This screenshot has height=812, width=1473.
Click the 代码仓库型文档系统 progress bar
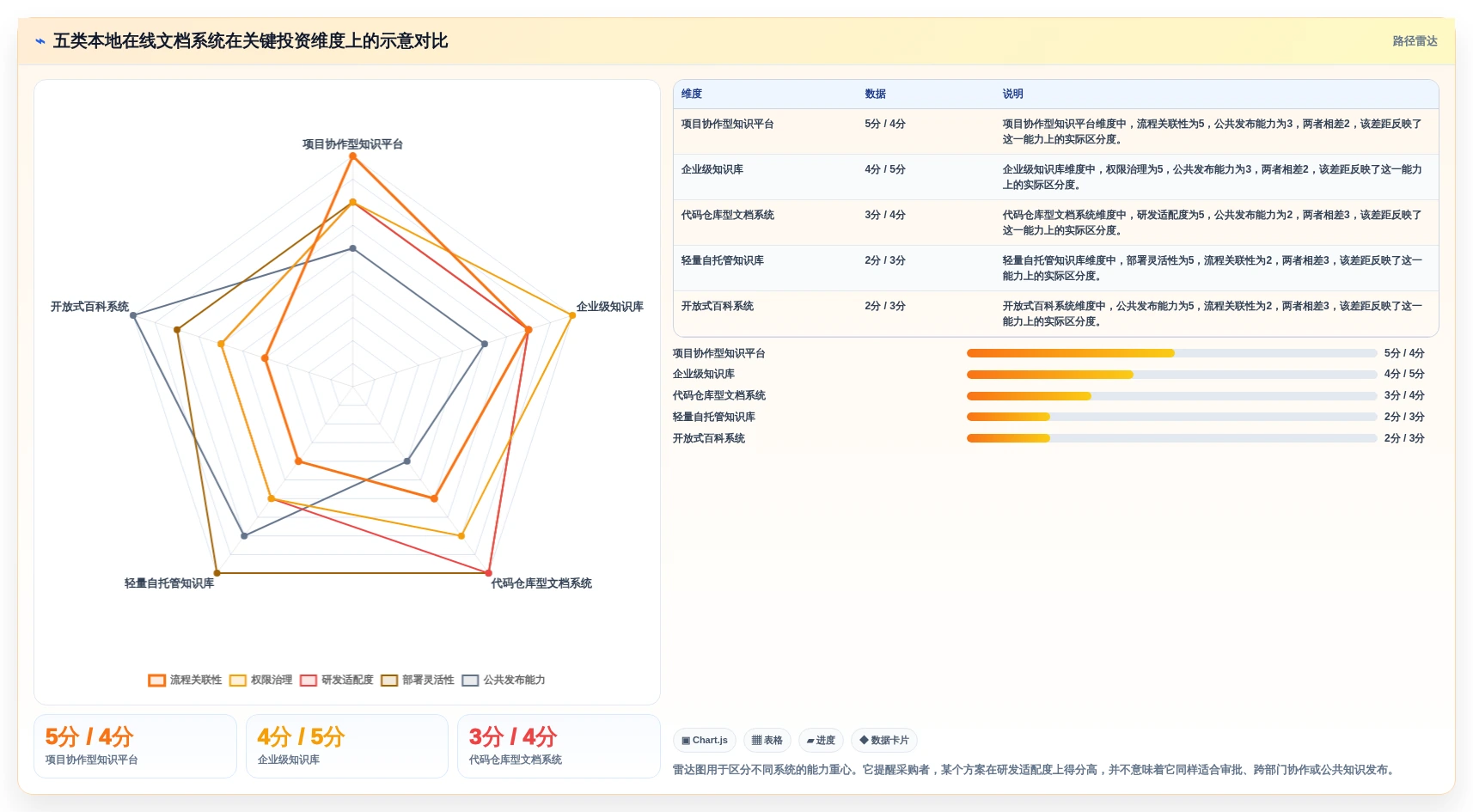tap(1171, 396)
